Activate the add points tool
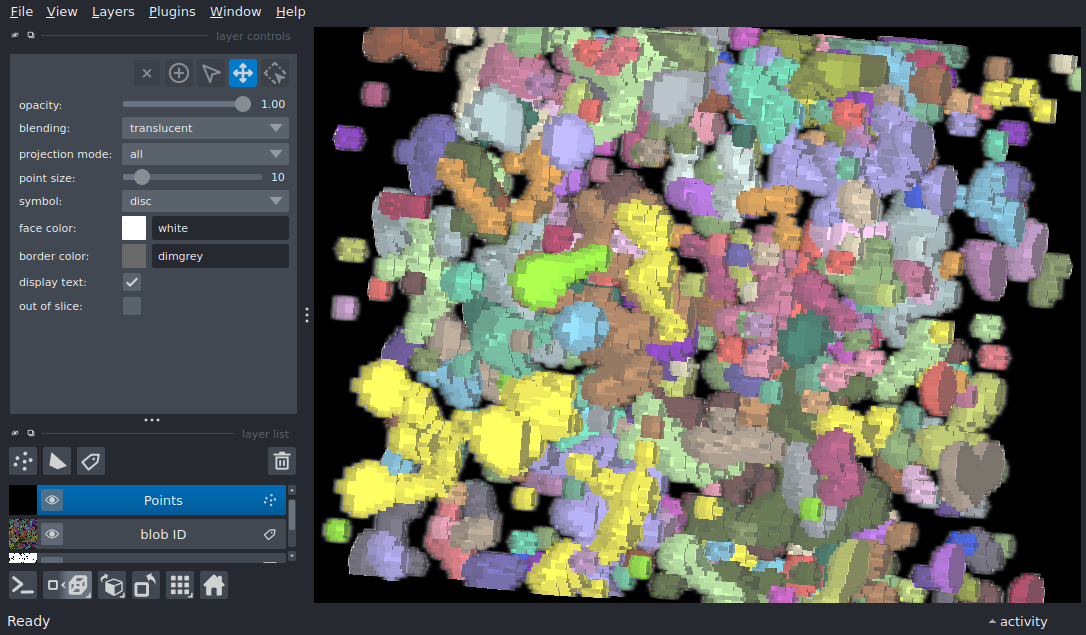 pyautogui.click(x=179, y=73)
